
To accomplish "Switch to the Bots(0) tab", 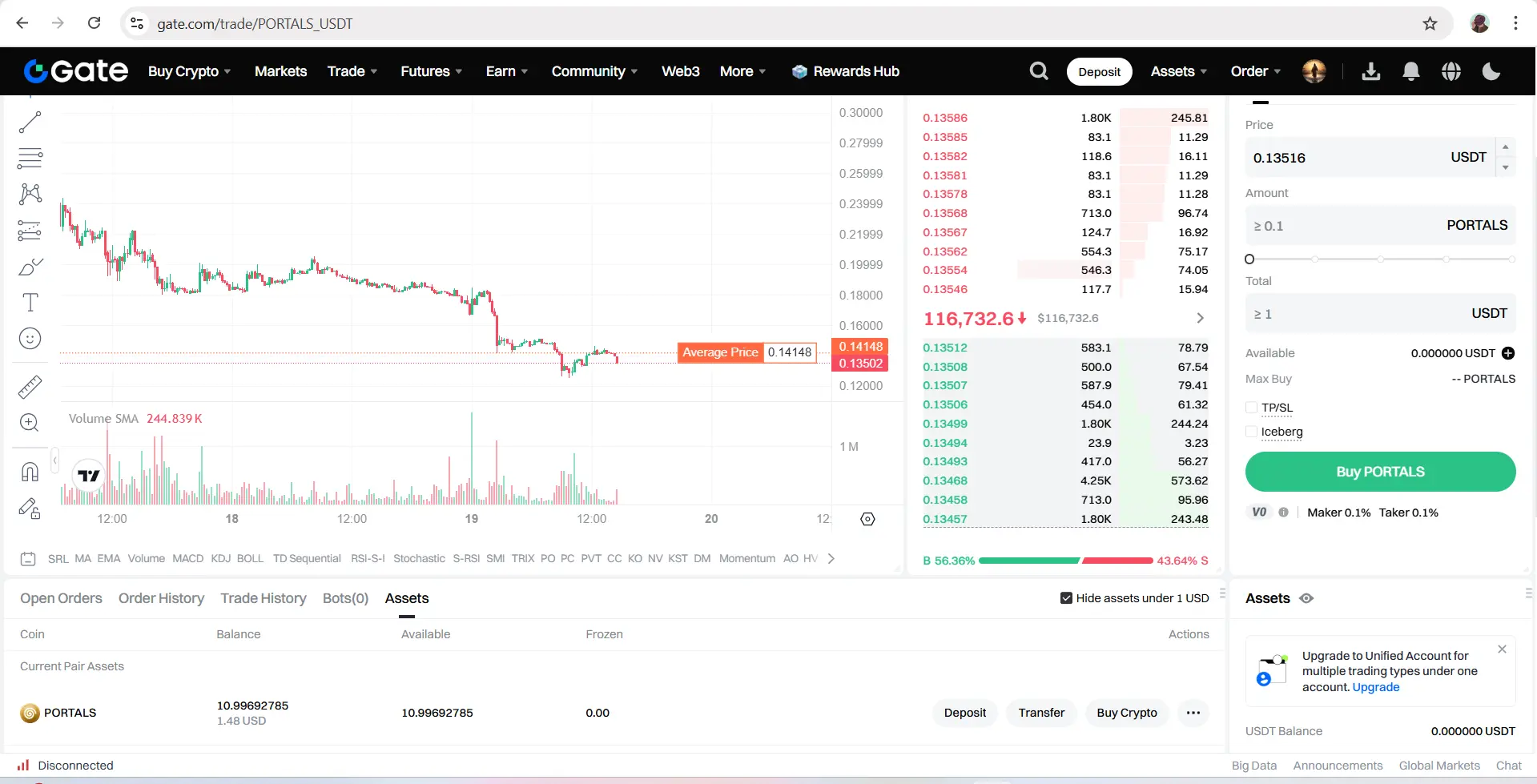I will (345, 598).
